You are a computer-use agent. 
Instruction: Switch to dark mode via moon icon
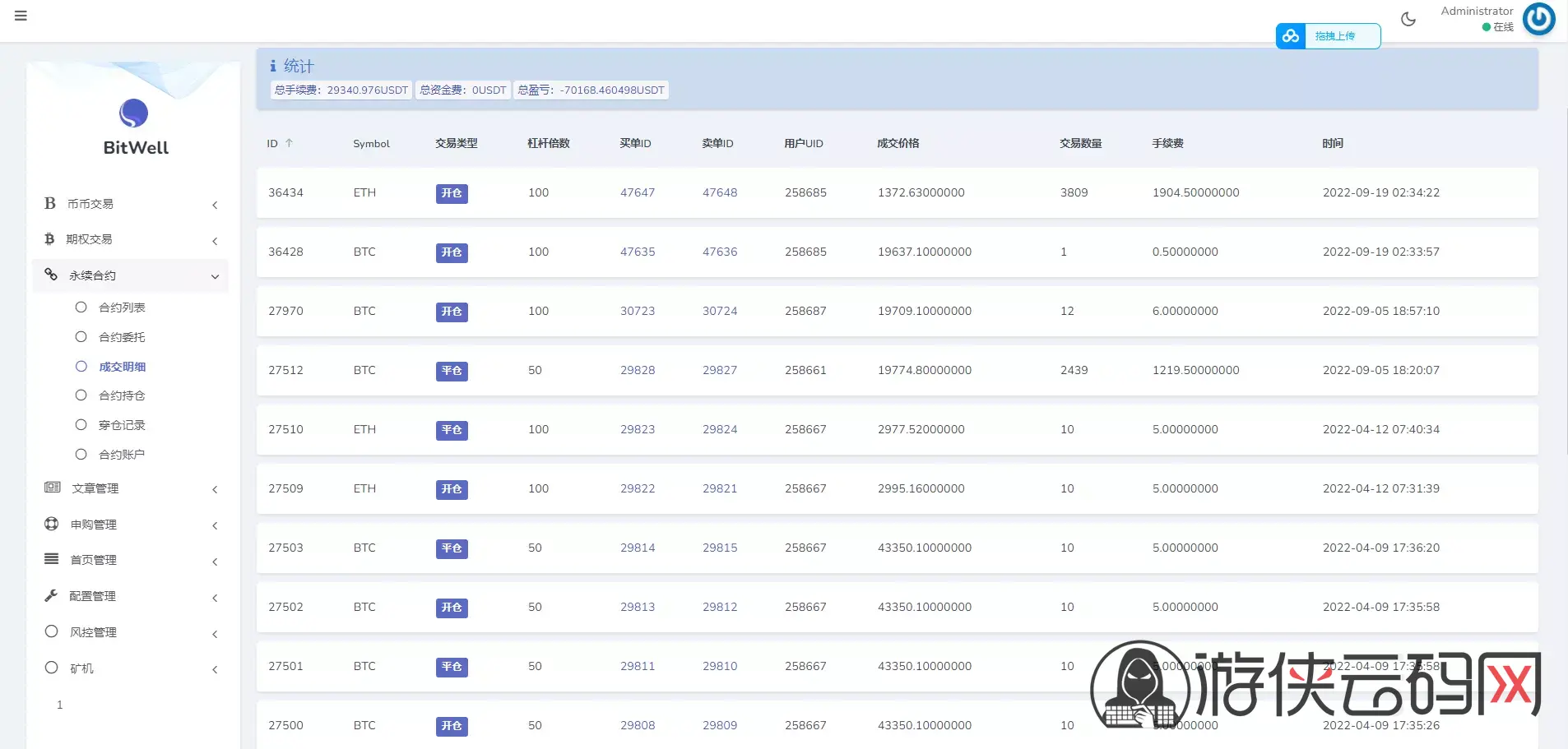(x=1408, y=19)
